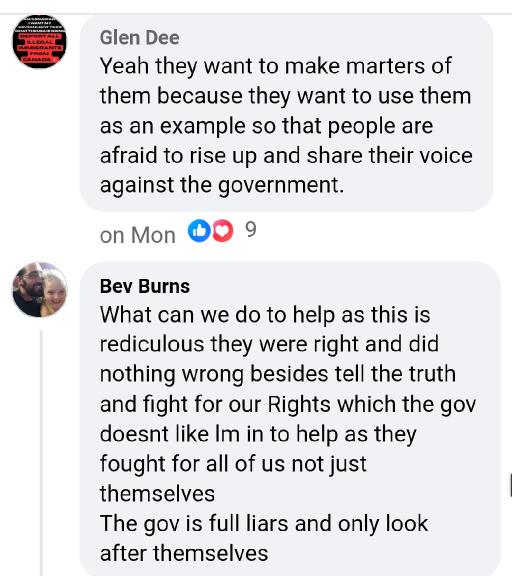Image resolution: width=512 pixels, height=576 pixels.
Task: Click the "on Mon" comment timestamp
Action: (x=138, y=235)
